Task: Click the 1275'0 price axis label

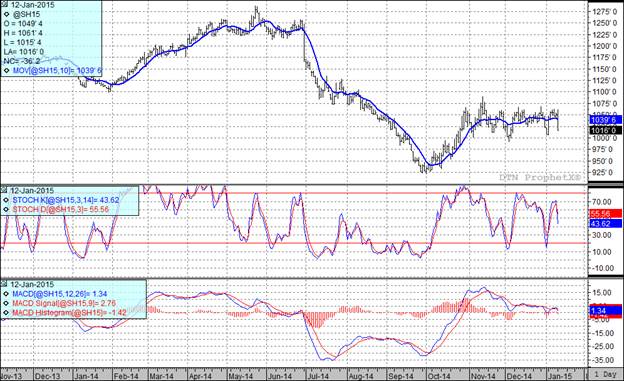Action: 604,12
